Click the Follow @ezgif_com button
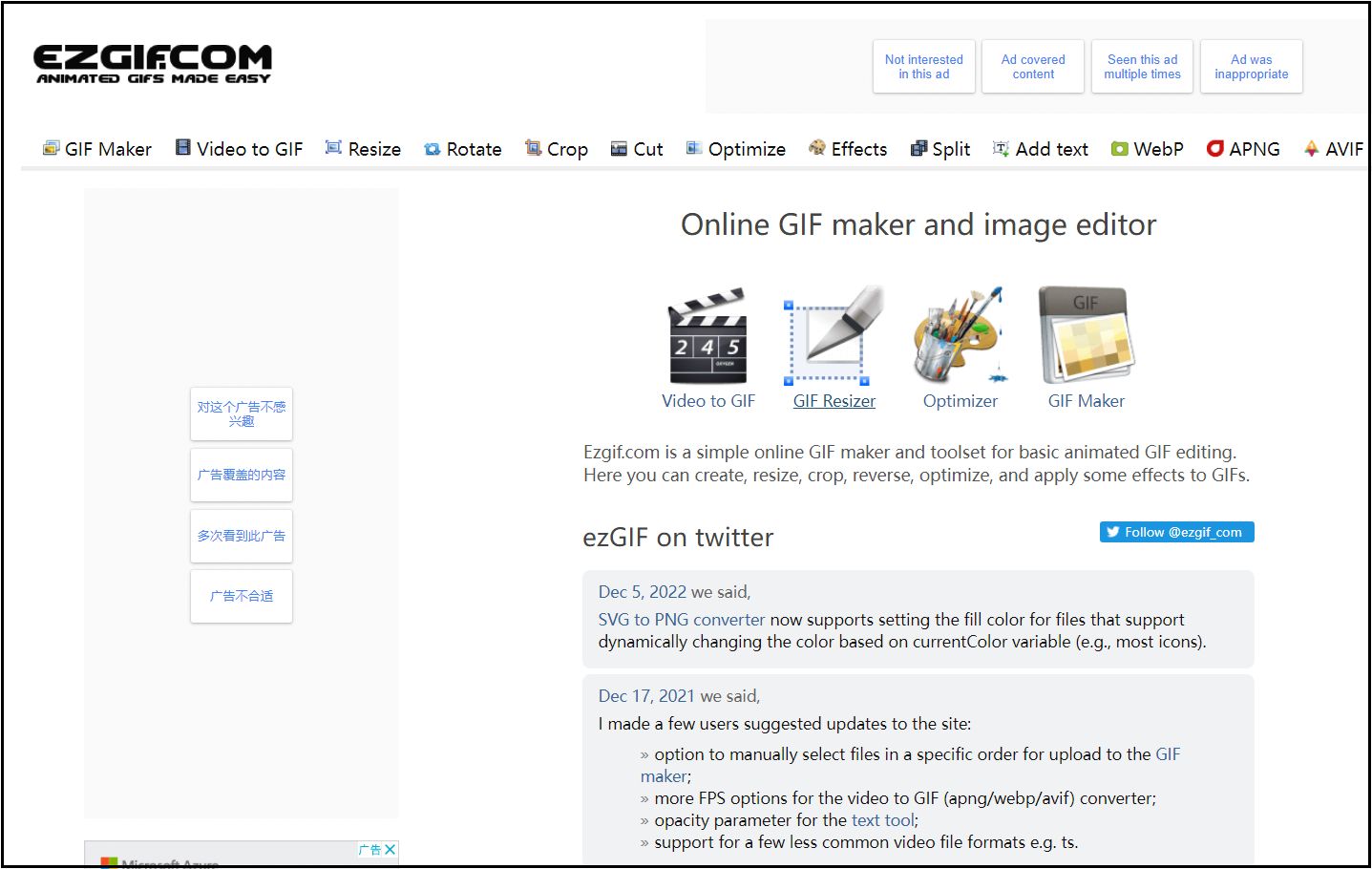Image resolution: width=1372 pixels, height=869 pixels. coord(1176,532)
